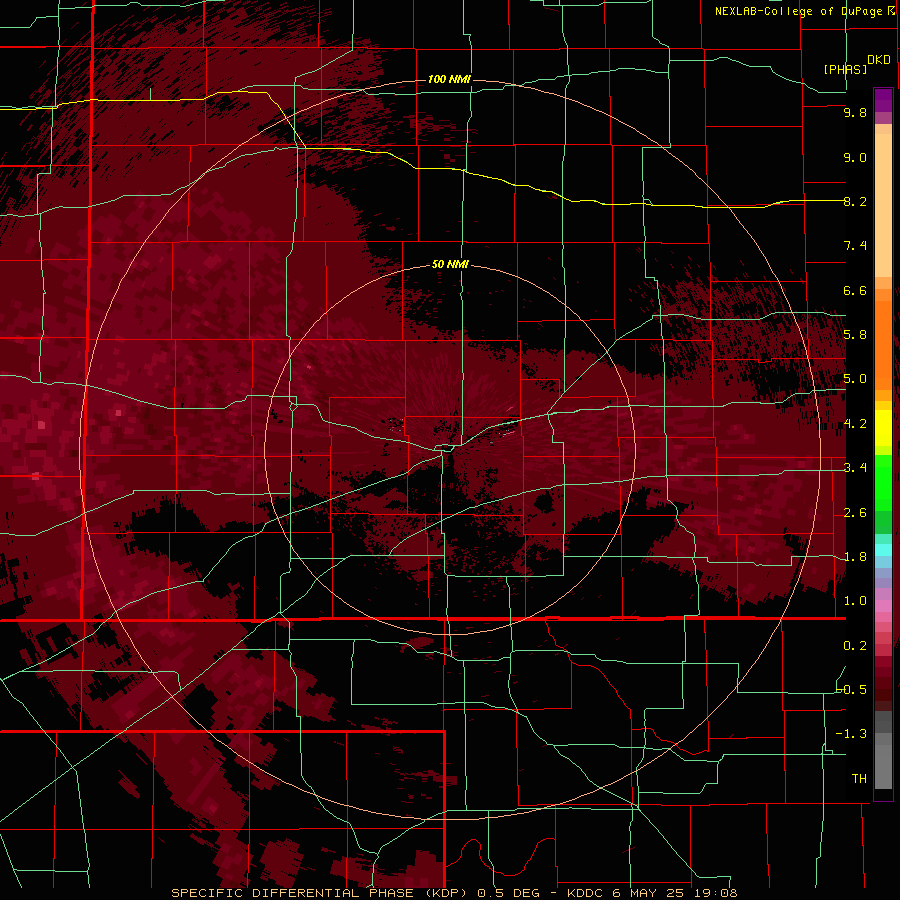Viewport: 900px width, 900px height.
Task: Click the 7.4 value on the color scale
Action: click(x=855, y=246)
